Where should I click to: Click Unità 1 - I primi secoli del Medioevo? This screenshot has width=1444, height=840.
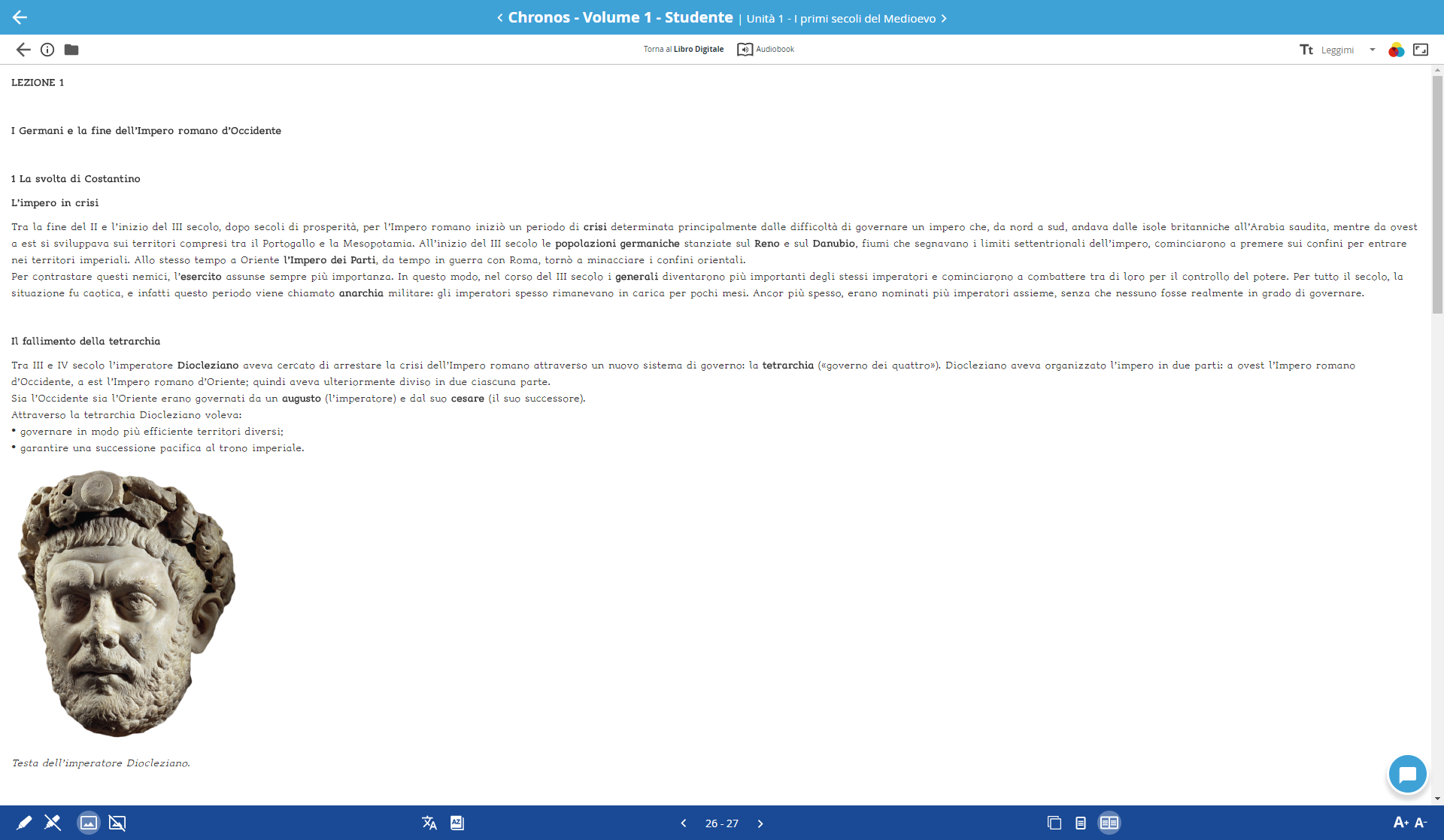841,19
